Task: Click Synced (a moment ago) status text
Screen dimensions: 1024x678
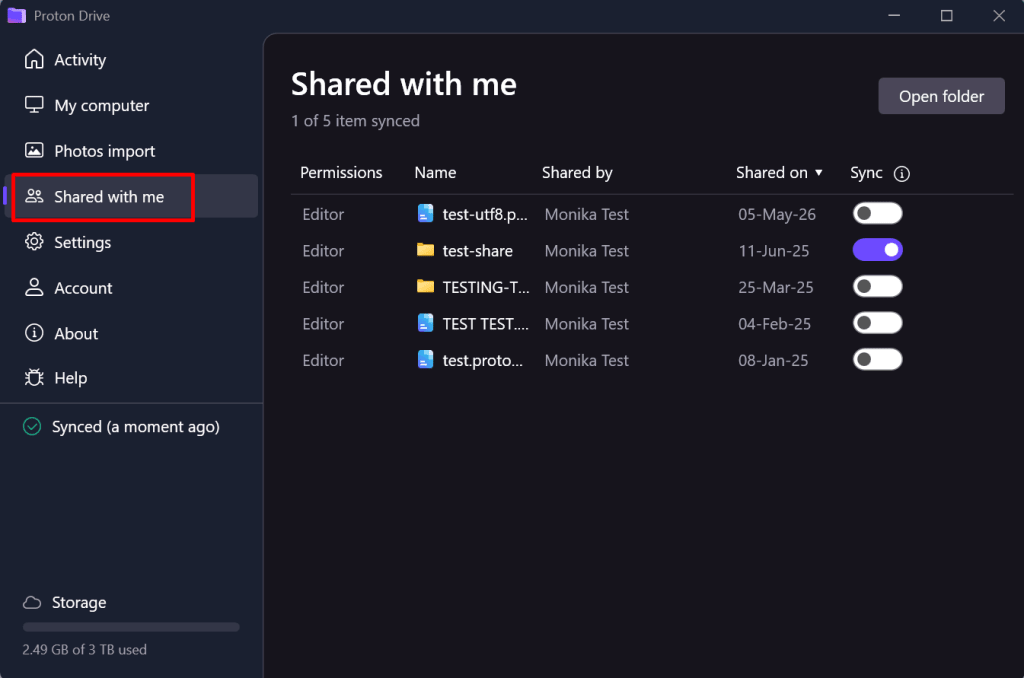Action: coord(136,427)
